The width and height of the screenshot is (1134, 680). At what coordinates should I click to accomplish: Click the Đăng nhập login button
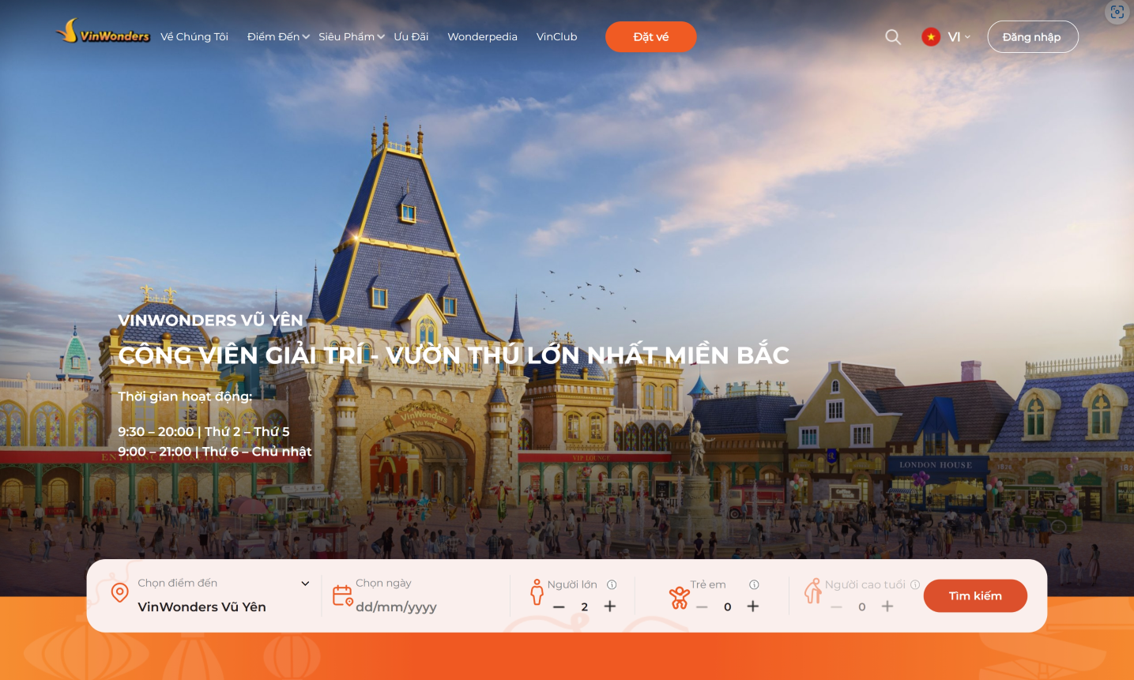pos(1033,37)
